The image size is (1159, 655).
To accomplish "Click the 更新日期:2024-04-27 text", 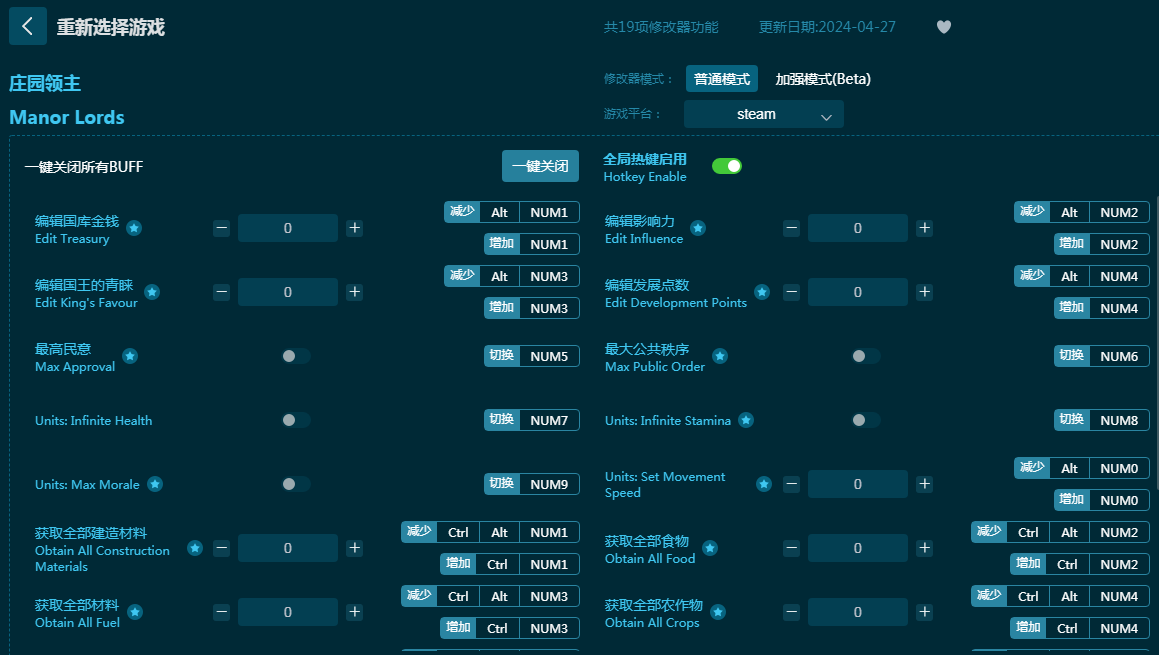I will (827, 27).
